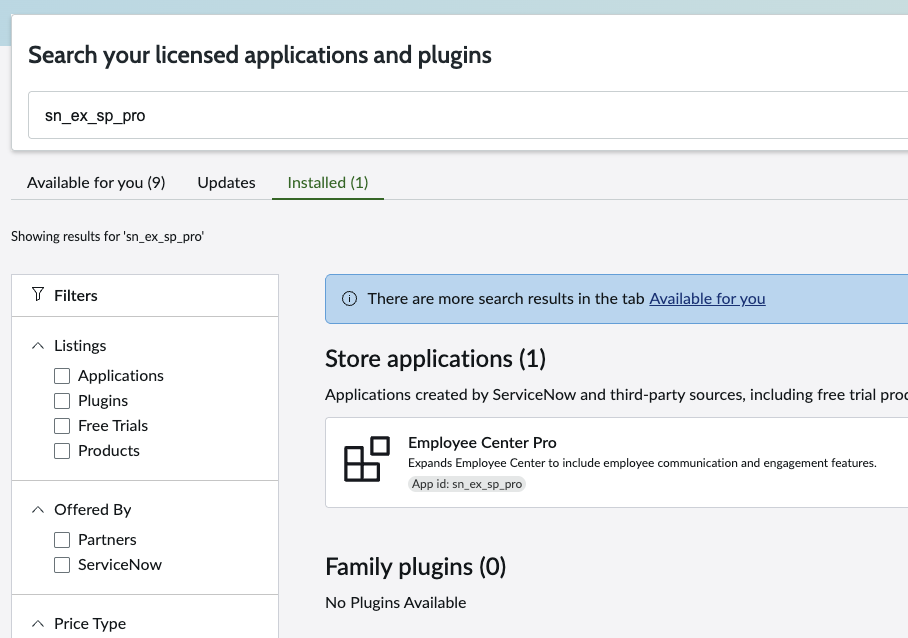Viewport: 908px width, 638px height.
Task: Click the Store applications (1) heading
Action: (x=435, y=359)
